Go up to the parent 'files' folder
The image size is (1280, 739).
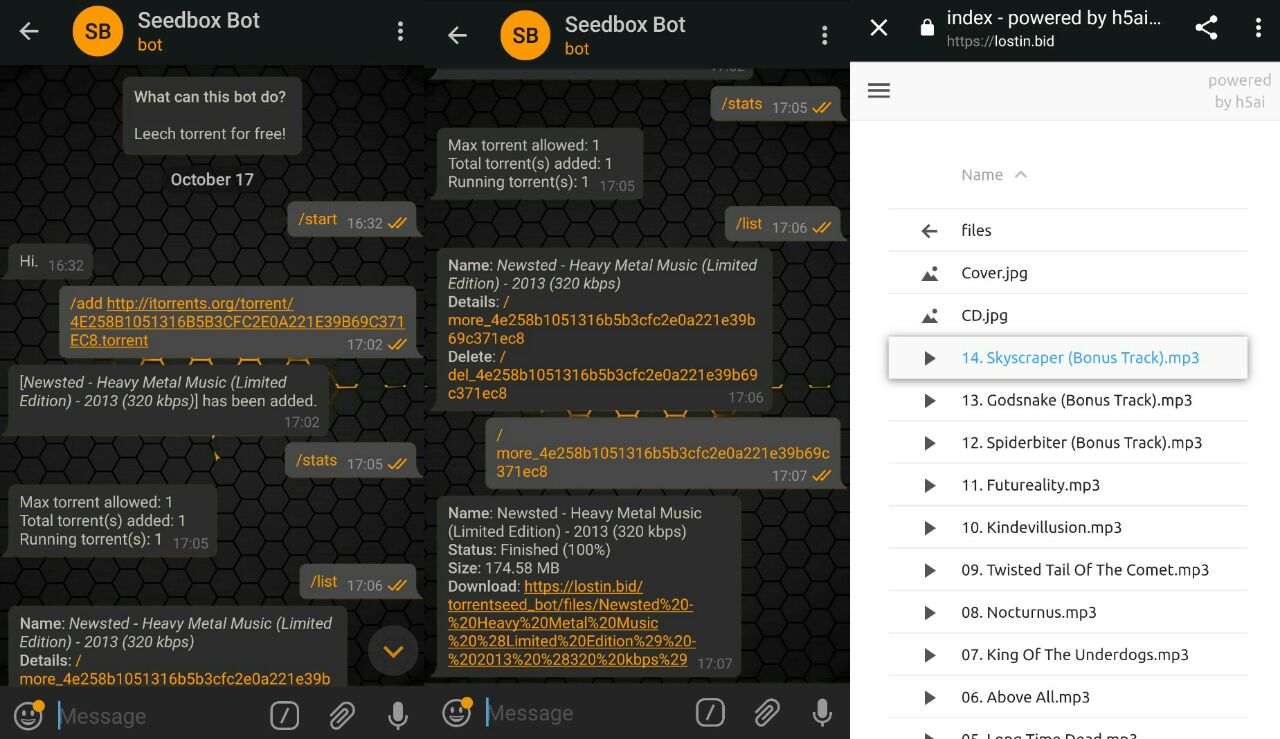coord(1068,230)
